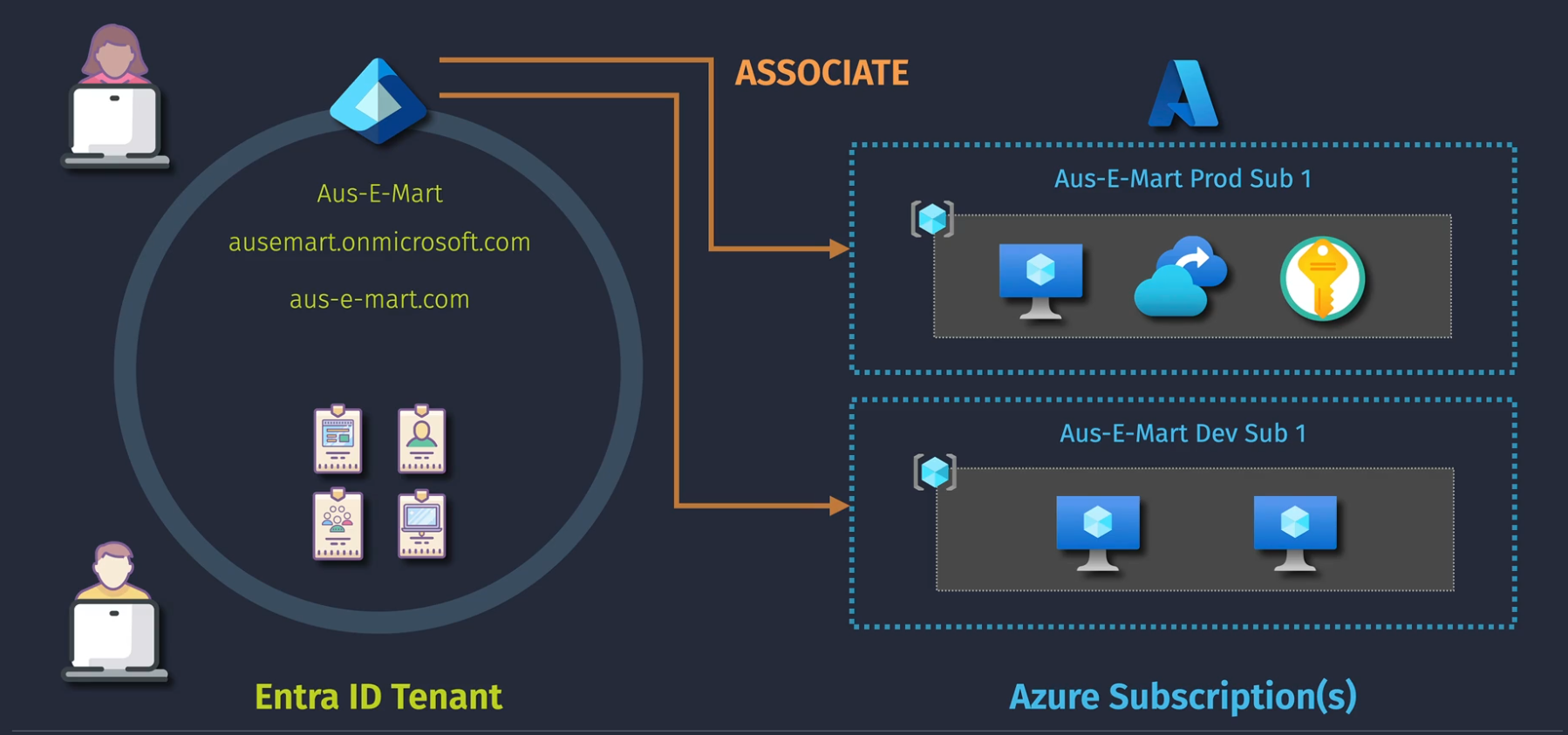Click the group badge icon in the tenant
The image size is (1568, 735).
tap(338, 524)
